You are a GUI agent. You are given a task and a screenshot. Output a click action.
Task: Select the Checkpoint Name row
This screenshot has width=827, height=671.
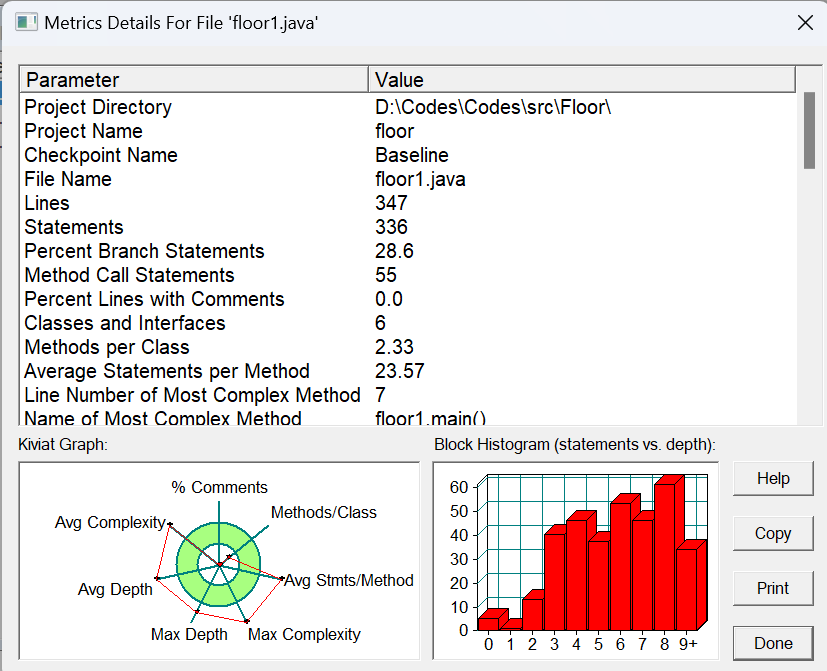[x=408, y=155]
